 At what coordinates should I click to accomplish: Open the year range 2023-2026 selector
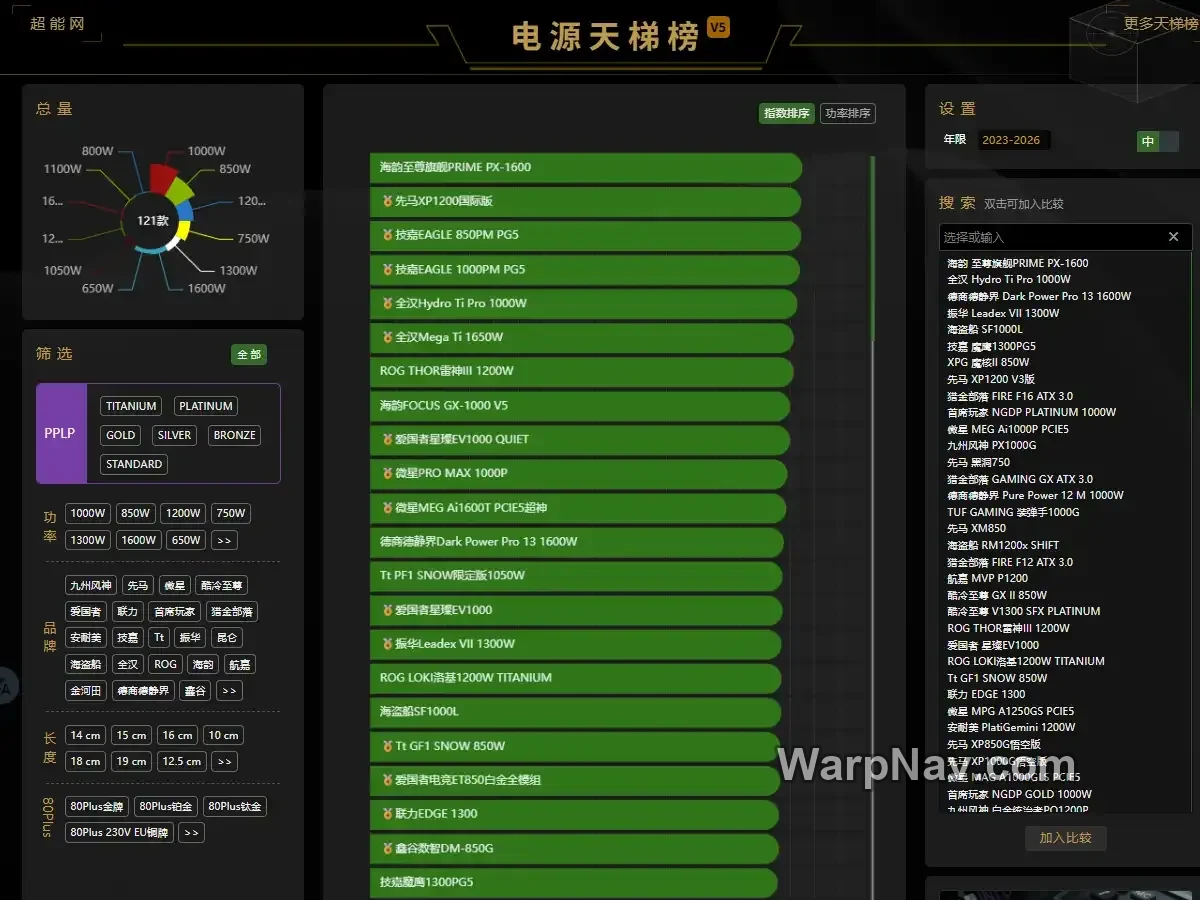[x=1012, y=140]
